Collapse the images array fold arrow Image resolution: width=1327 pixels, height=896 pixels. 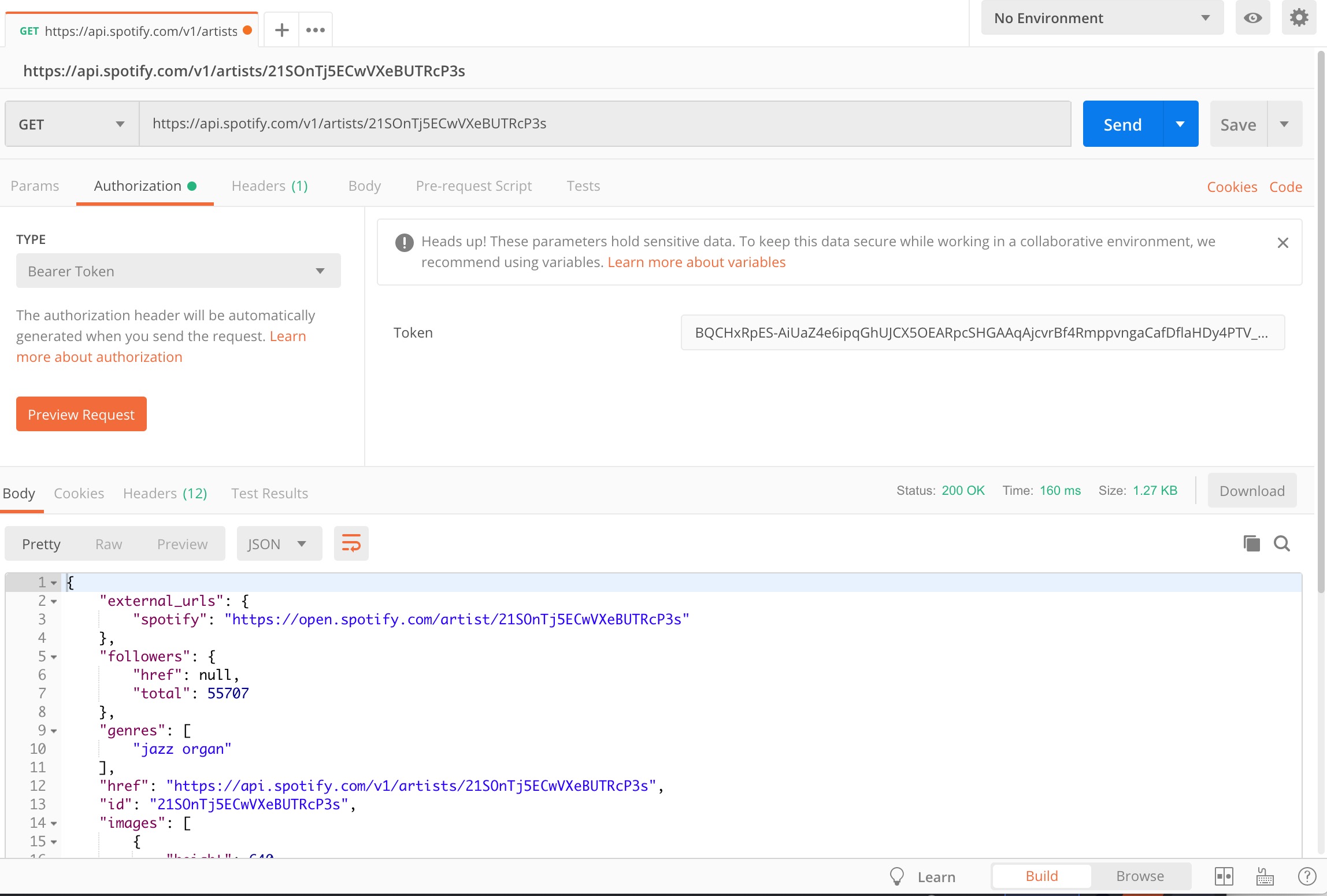(54, 823)
